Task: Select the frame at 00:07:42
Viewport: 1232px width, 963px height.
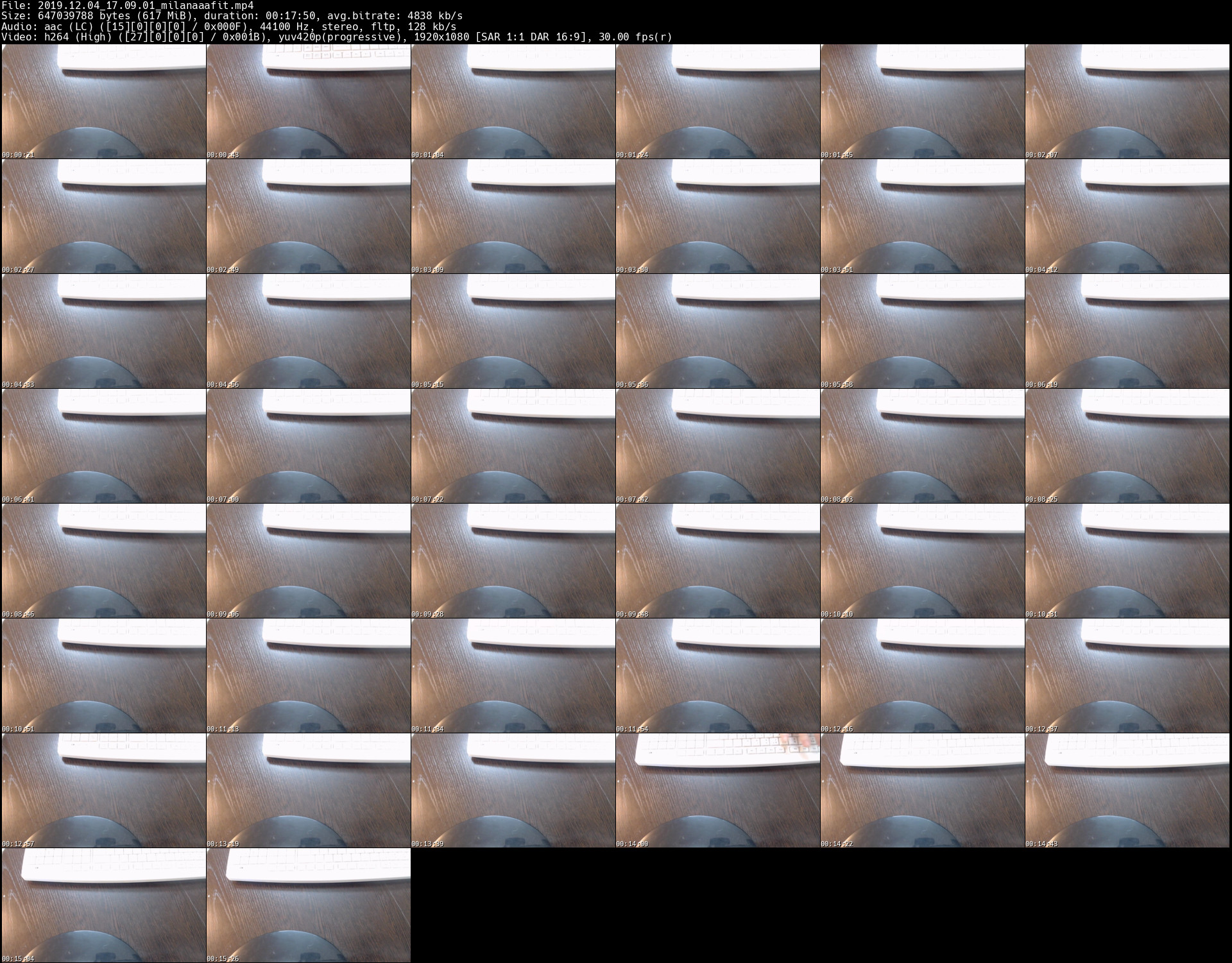Action: click(717, 446)
